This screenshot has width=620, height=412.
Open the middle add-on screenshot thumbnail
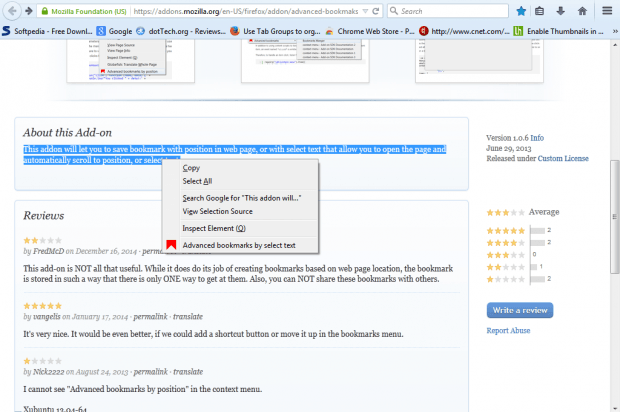point(305,60)
